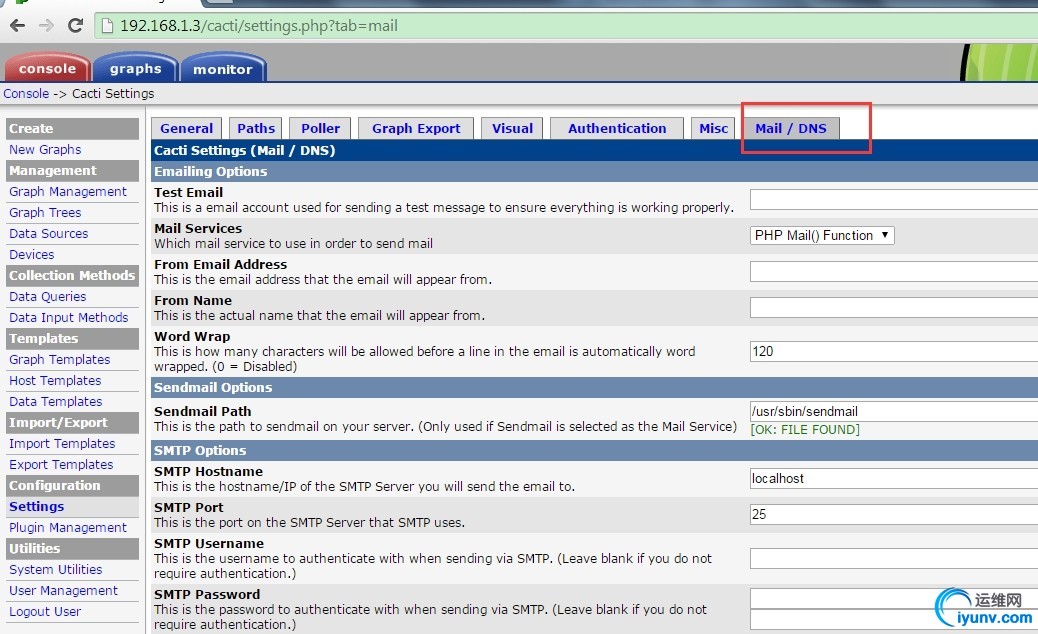This screenshot has width=1038, height=634.
Task: Open Import Templates in the sidebar
Action: (62, 443)
